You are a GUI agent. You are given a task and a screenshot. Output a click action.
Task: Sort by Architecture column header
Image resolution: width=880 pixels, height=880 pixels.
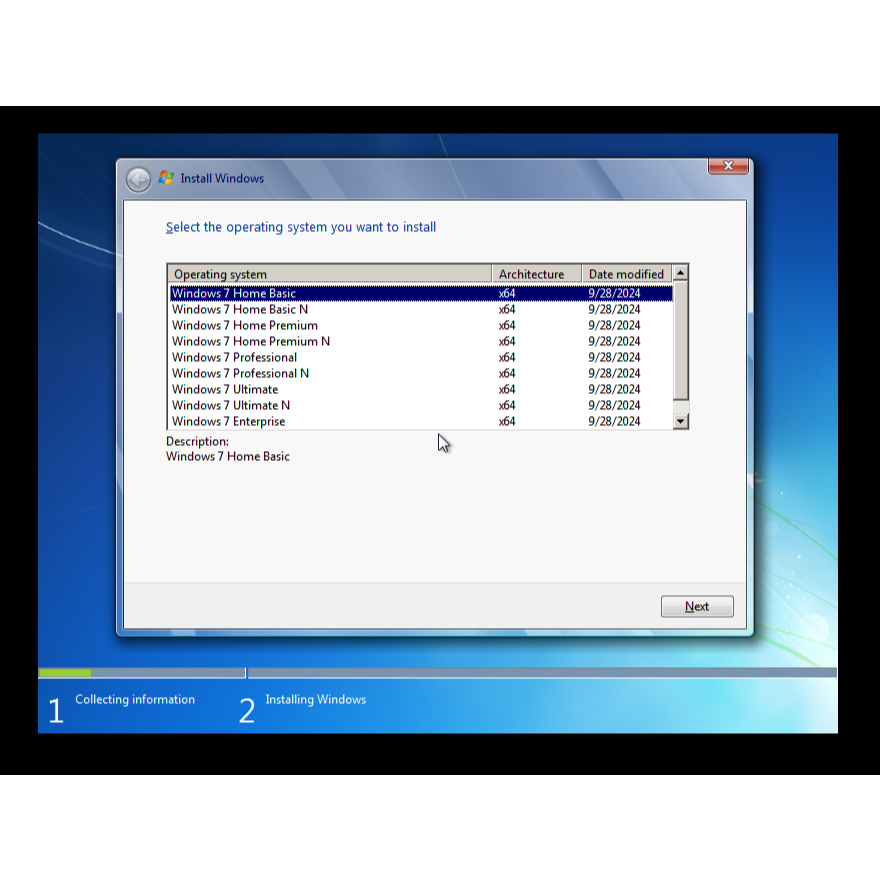coord(537,274)
